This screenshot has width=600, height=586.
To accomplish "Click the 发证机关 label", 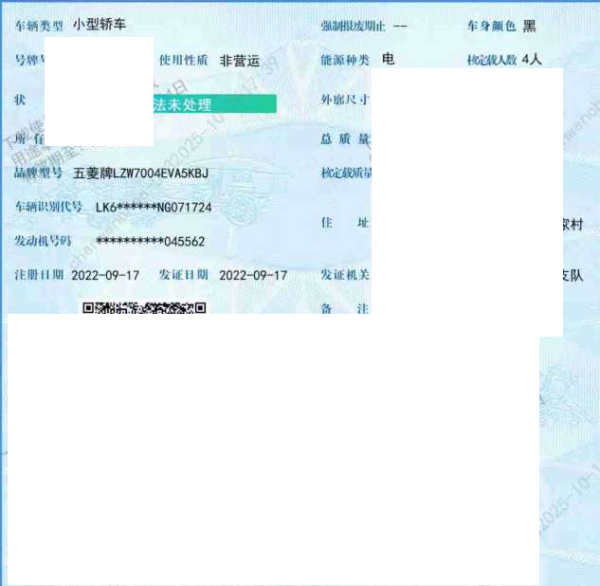I will click(x=345, y=274).
